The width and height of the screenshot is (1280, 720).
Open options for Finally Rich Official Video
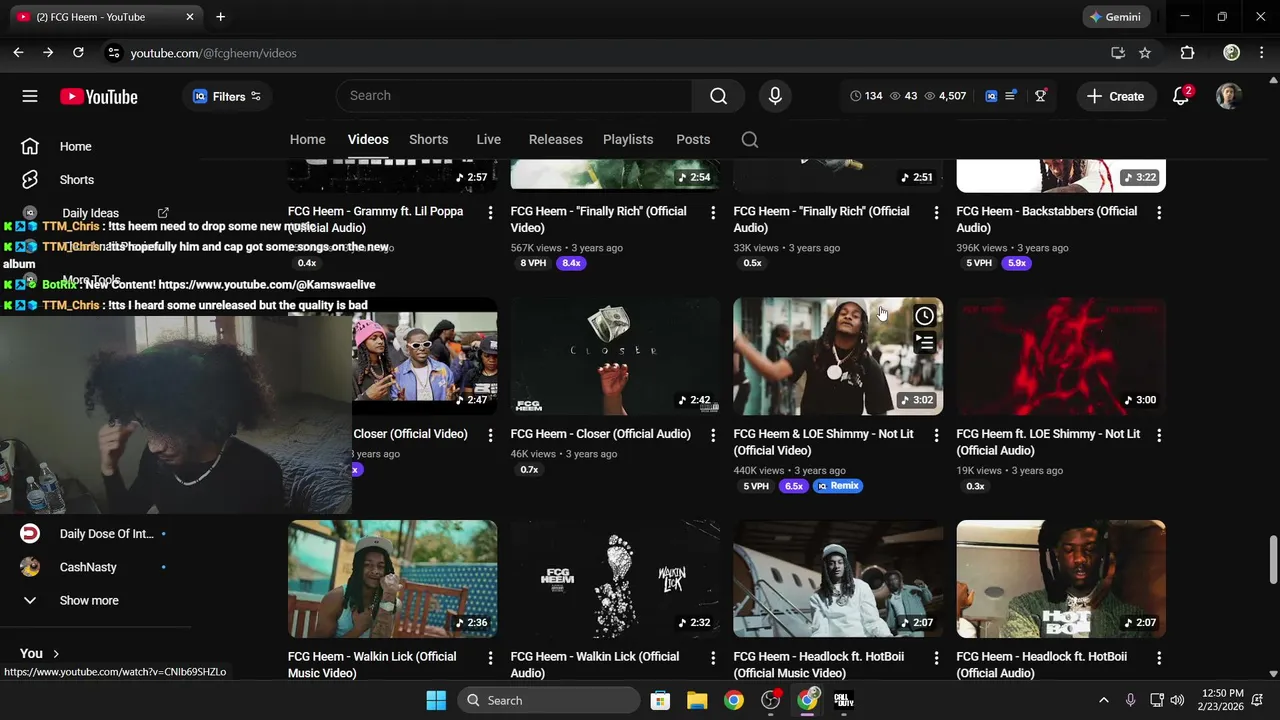713,212
